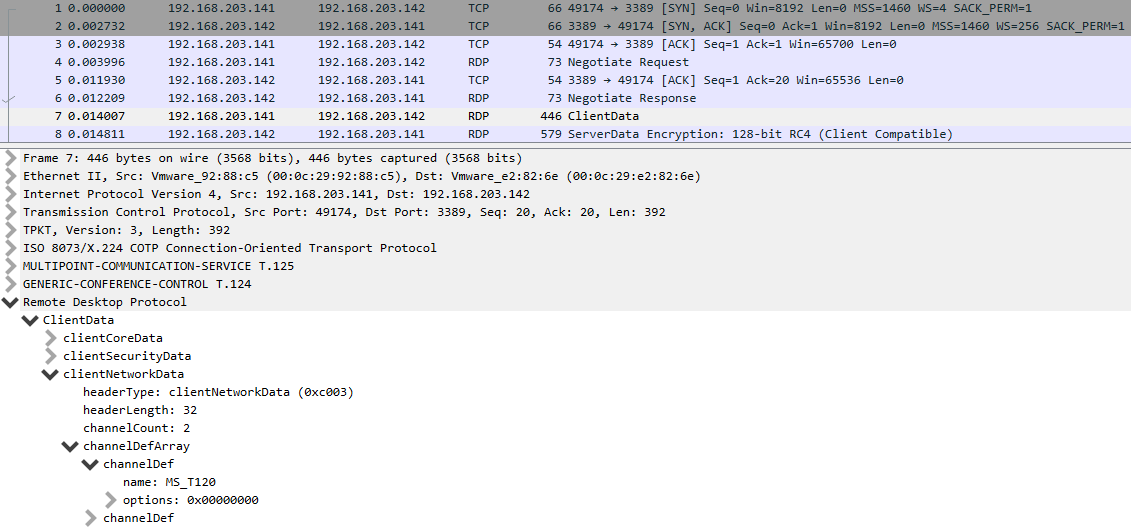Expand the clientCoreData node
Image resolution: width=1131 pixels, height=532 pixels.
coord(50,338)
